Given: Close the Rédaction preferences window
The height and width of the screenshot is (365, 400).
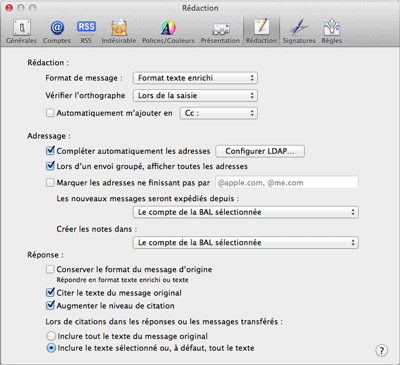Looking at the screenshot, I should (x=9, y=8).
